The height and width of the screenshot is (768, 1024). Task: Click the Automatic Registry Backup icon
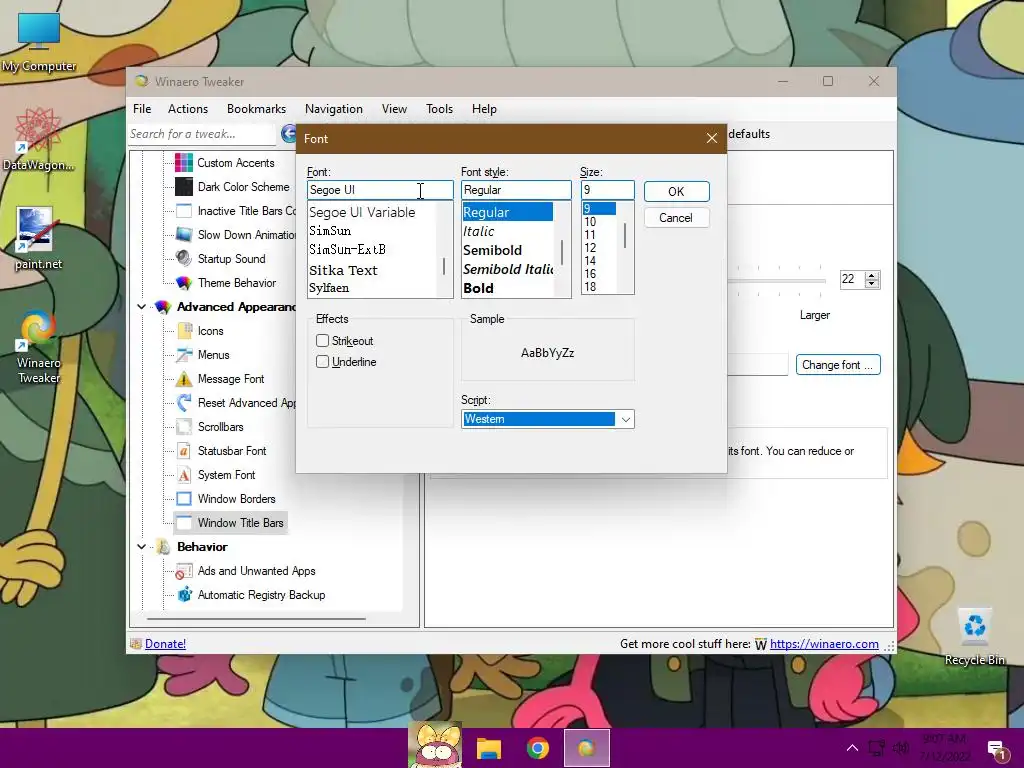point(185,595)
